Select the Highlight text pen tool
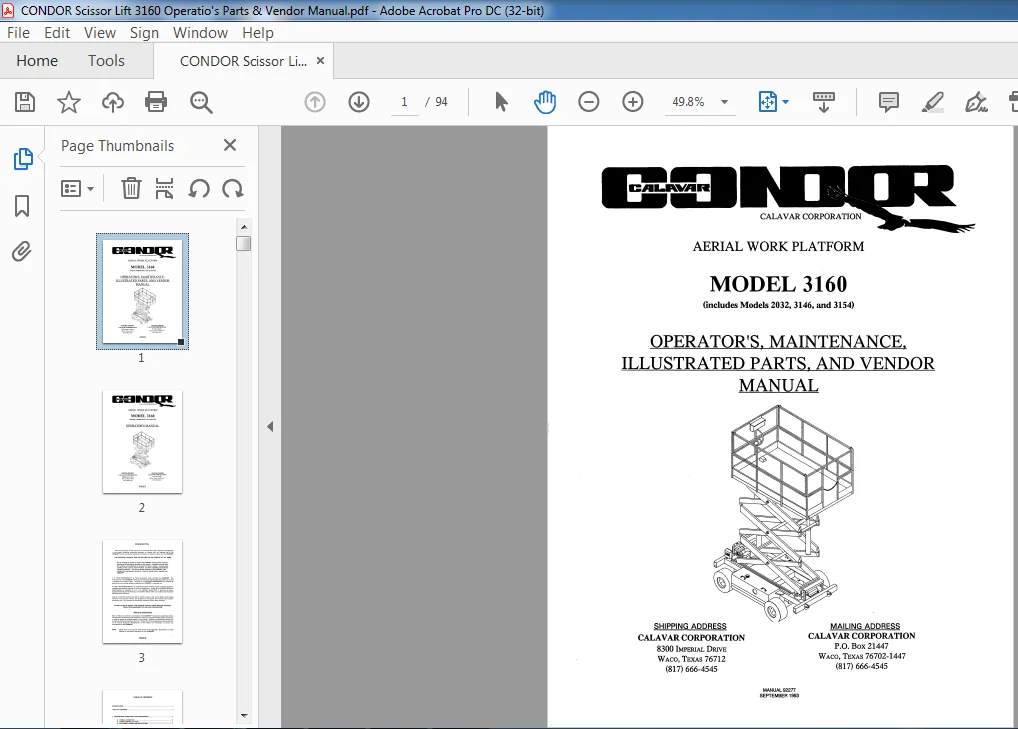 [x=933, y=102]
